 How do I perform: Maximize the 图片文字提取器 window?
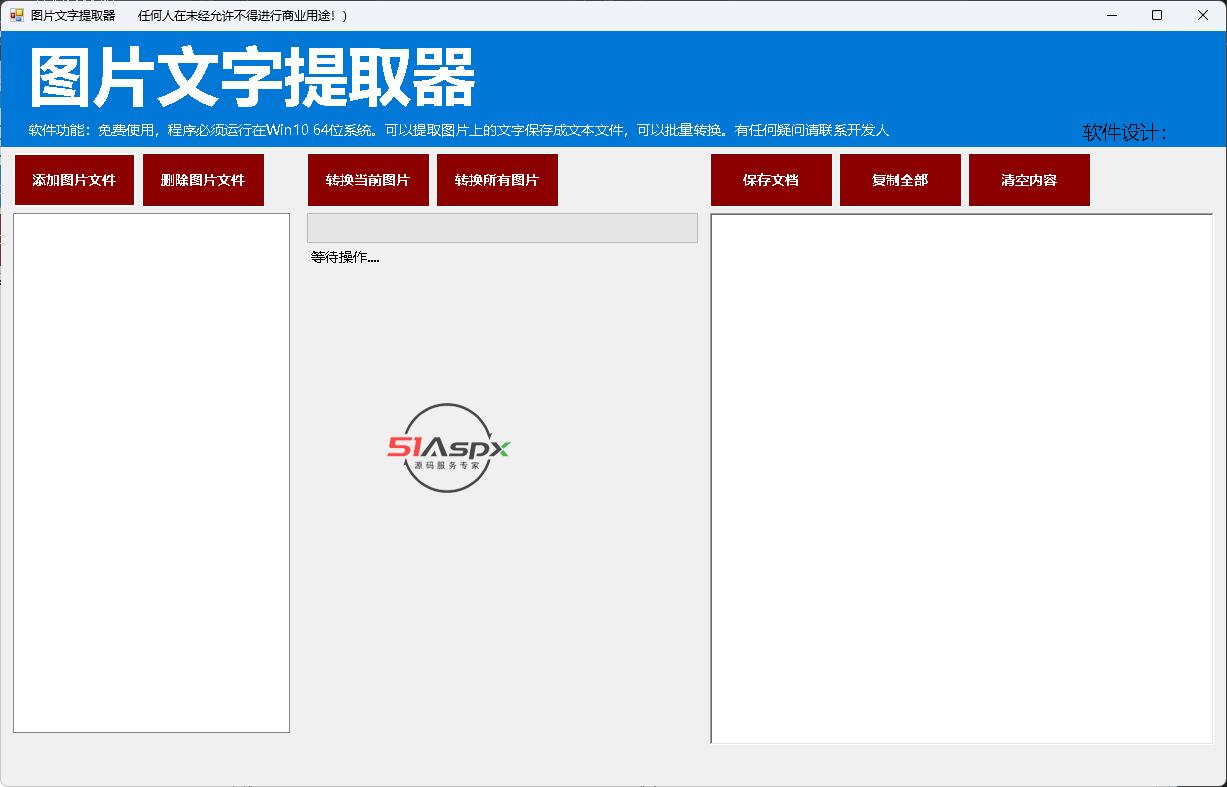coord(1157,15)
